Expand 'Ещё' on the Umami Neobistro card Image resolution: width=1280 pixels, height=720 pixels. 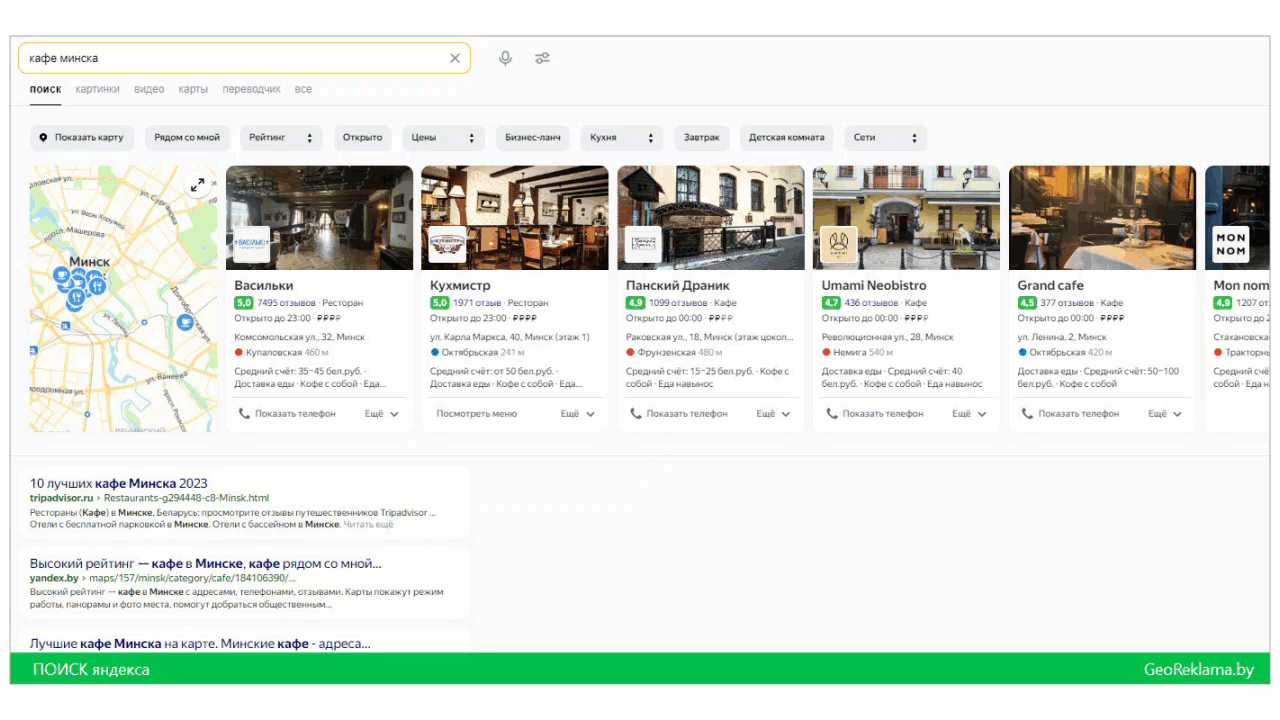pyautogui.click(x=970, y=414)
